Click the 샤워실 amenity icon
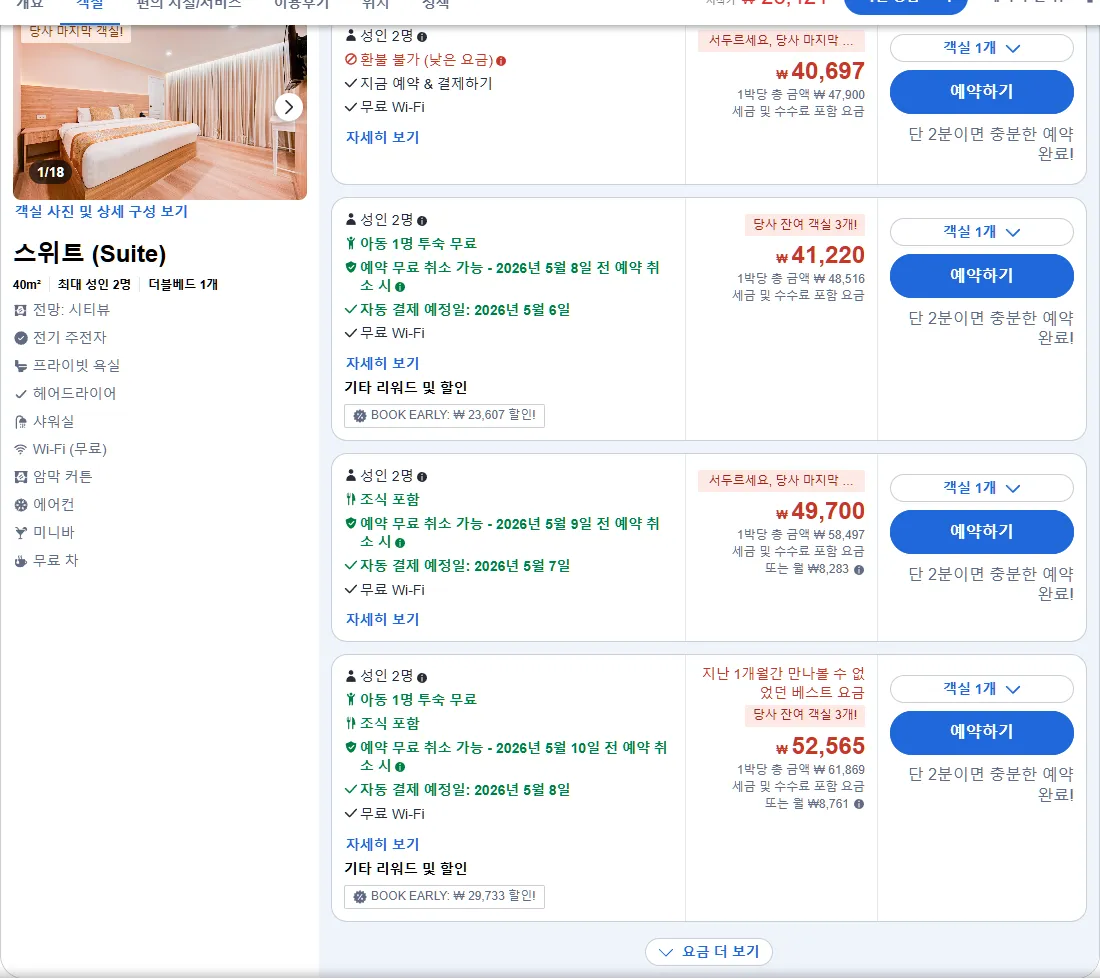Image resolution: width=1100 pixels, height=979 pixels. 21,422
